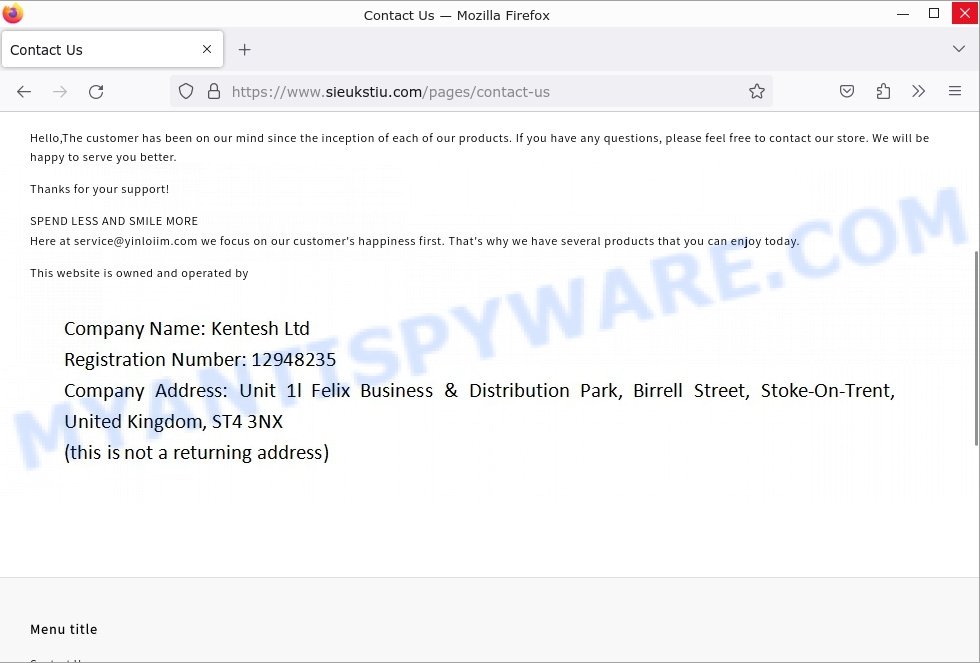Reload the current page
Screen dimensions: 980x663
pos(96,92)
